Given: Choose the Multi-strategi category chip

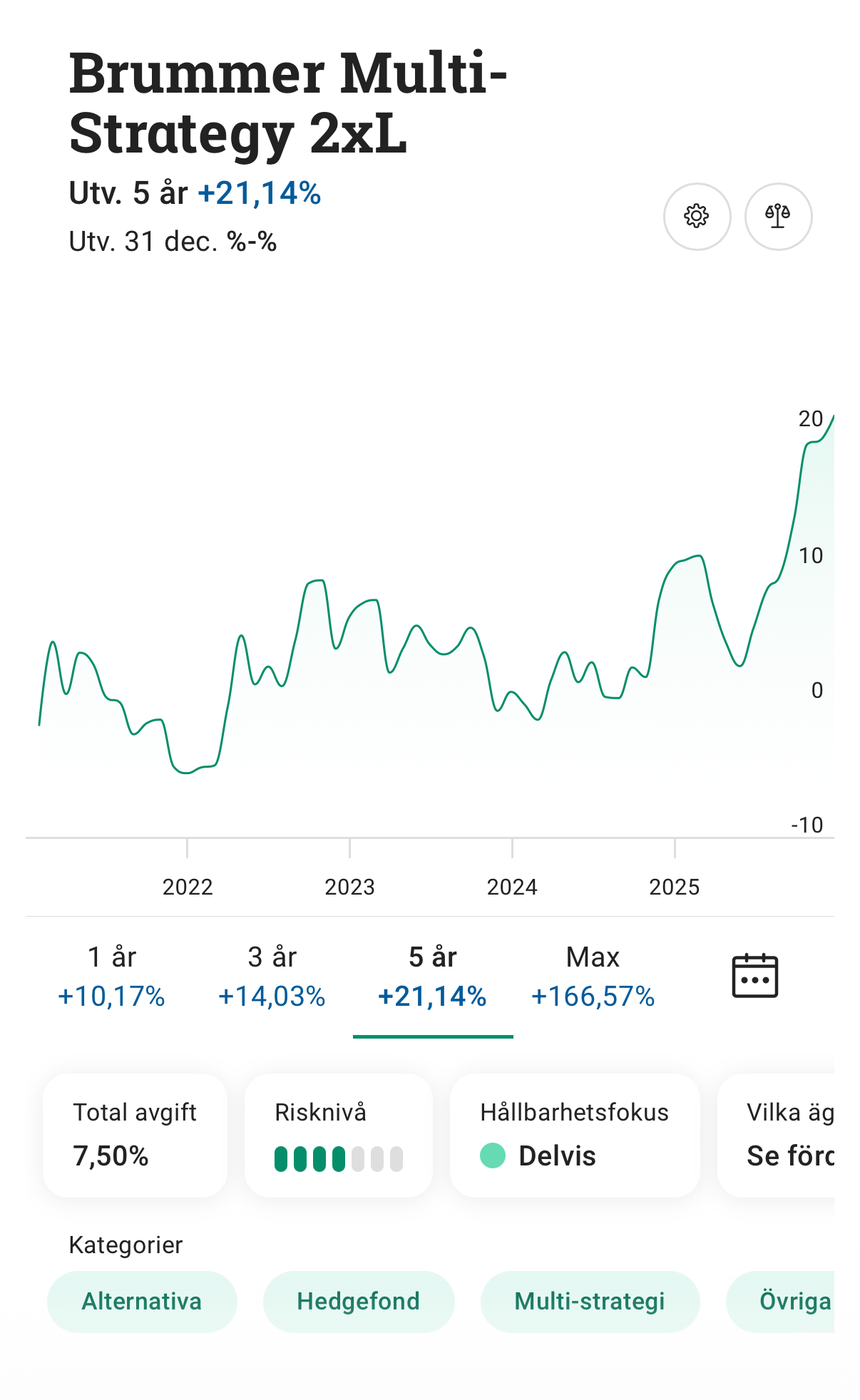Looking at the screenshot, I should coord(590,1301).
